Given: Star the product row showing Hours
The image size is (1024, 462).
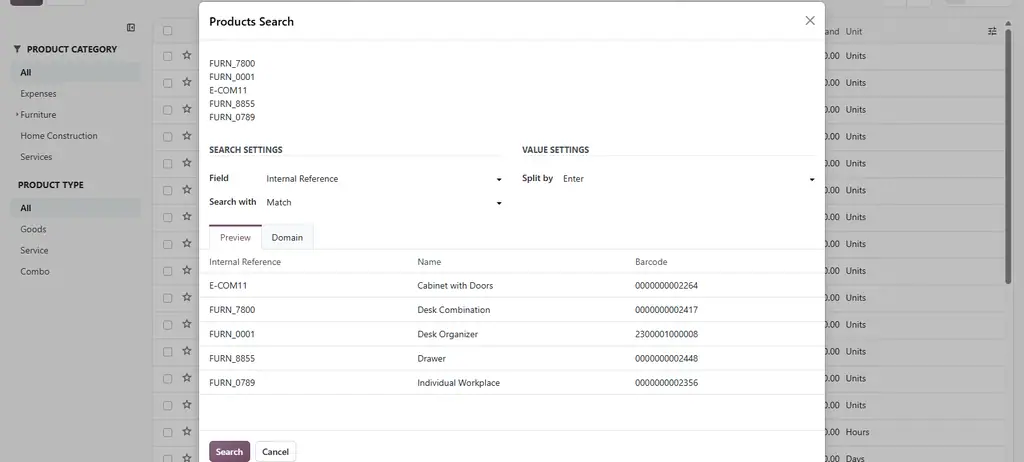Looking at the screenshot, I should pyautogui.click(x=187, y=432).
